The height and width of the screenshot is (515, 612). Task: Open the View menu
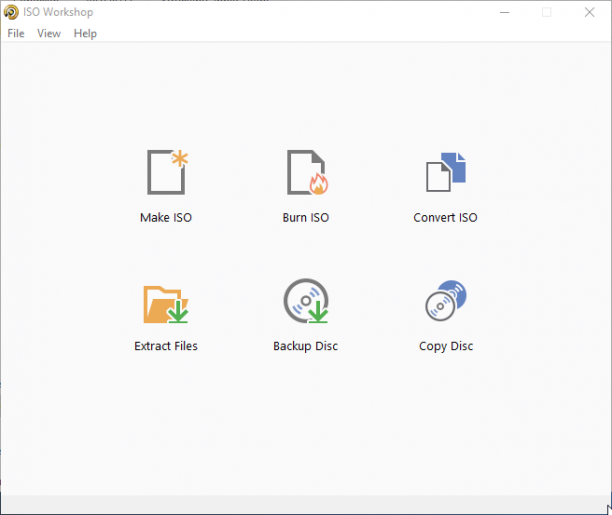[49, 34]
